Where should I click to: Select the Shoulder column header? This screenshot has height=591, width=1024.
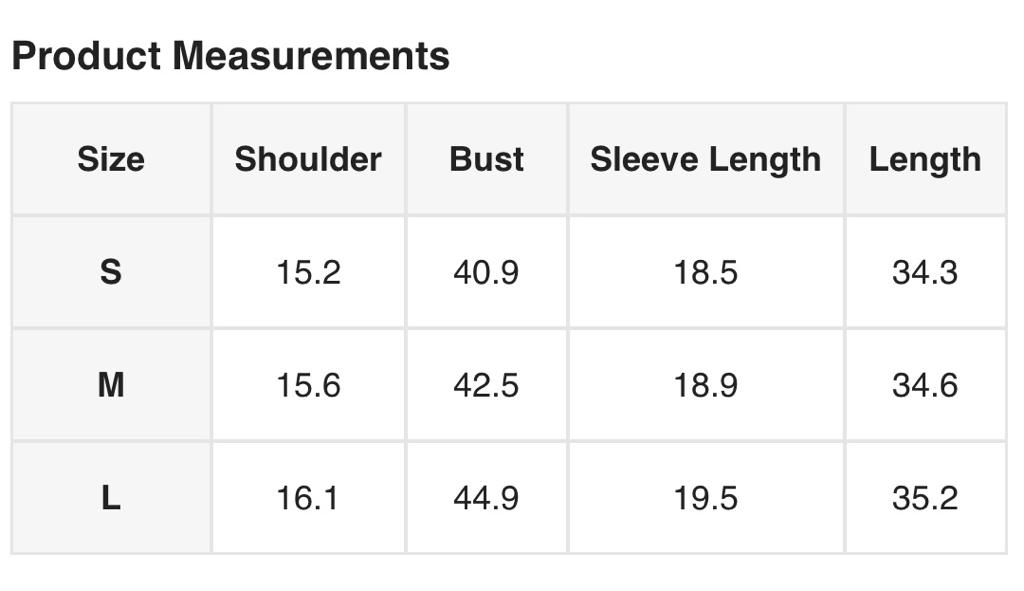[x=308, y=159]
